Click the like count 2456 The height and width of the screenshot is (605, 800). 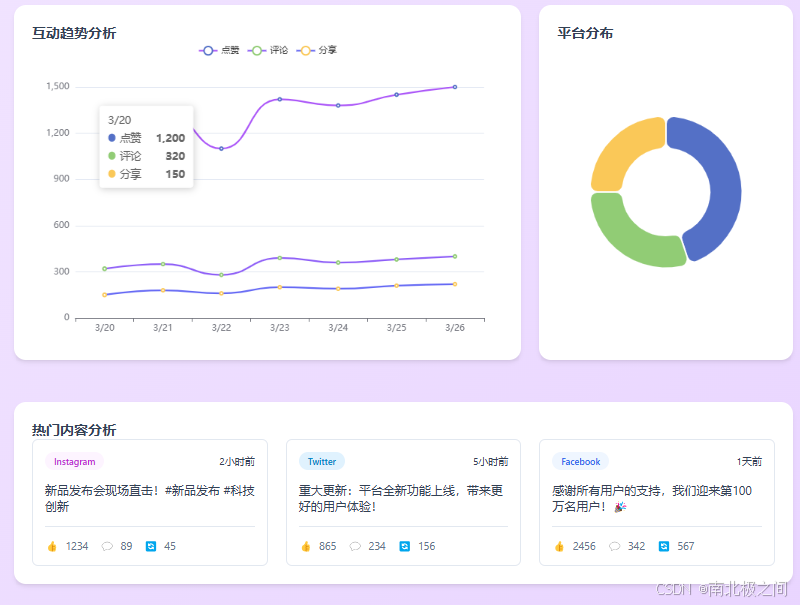tap(584, 546)
